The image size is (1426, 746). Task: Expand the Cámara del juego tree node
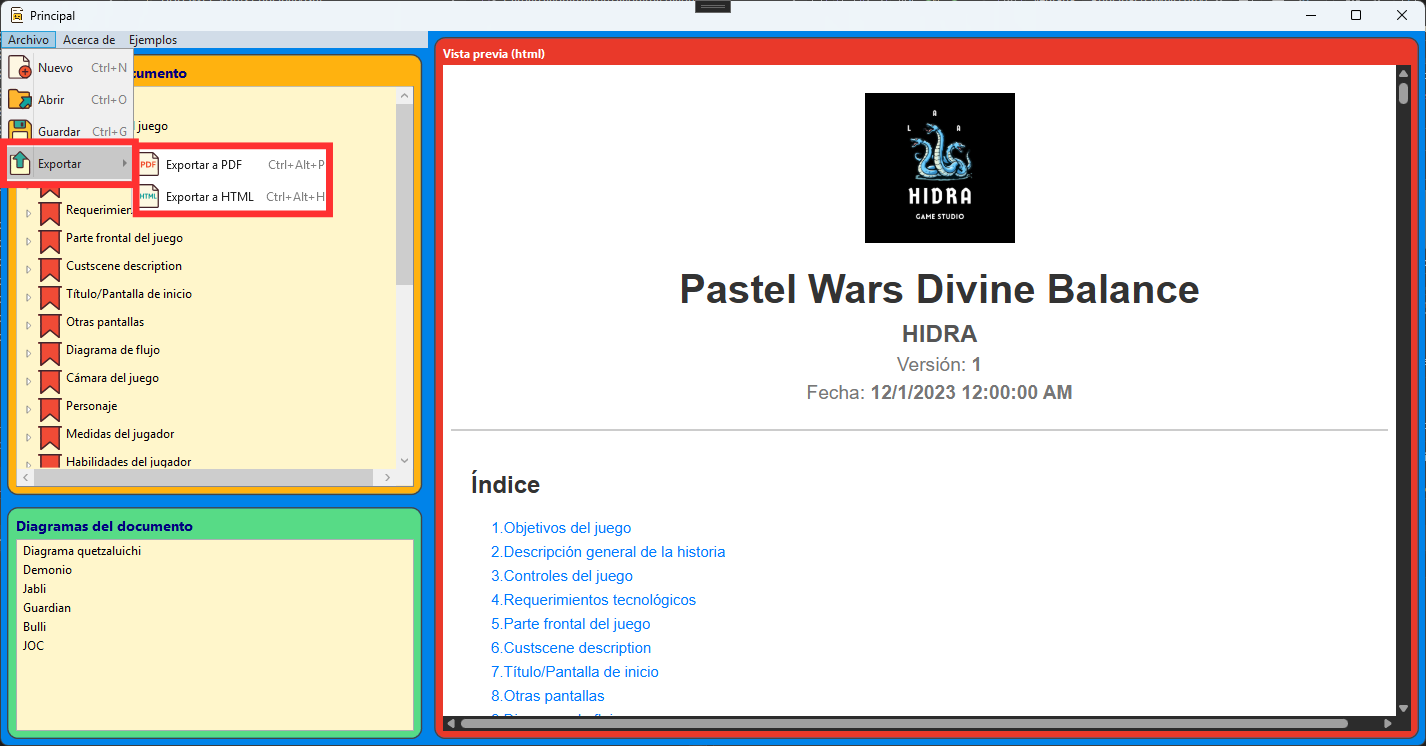[28, 381]
